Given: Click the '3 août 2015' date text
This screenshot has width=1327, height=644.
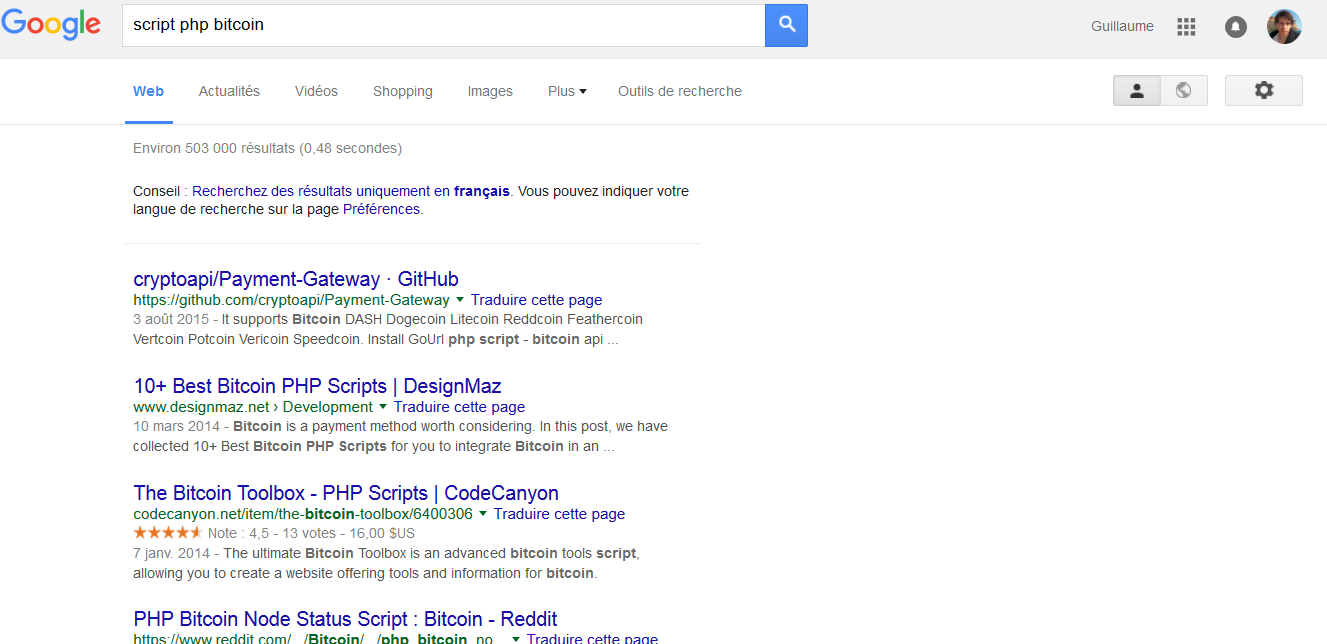Looking at the screenshot, I should click(171, 319).
